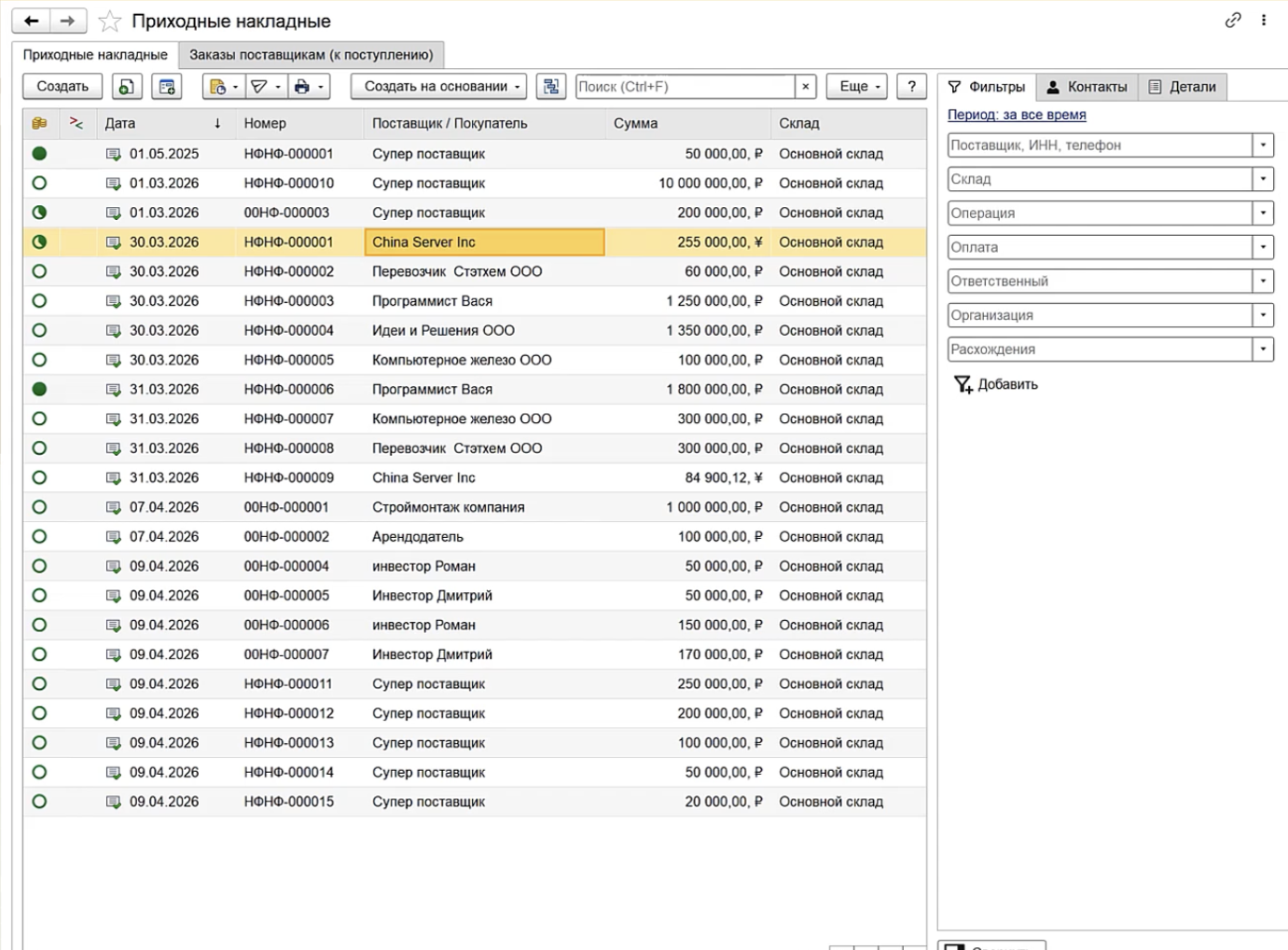
Task: Expand the Расхождения filter dropdown
Action: click(1263, 350)
